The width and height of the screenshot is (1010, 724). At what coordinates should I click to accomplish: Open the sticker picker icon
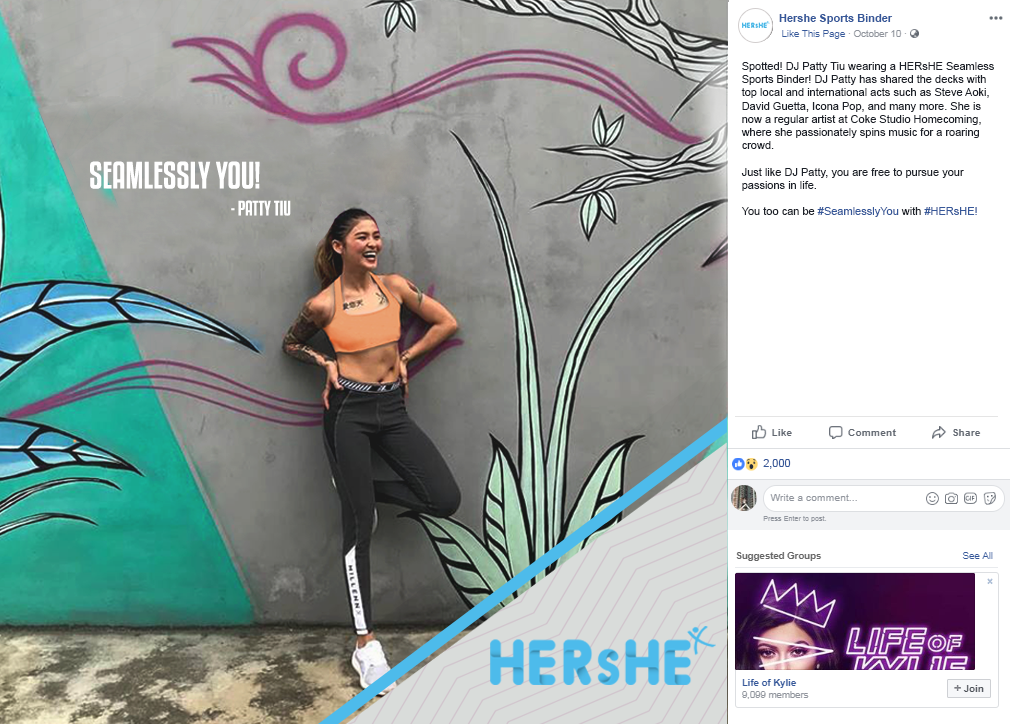pyautogui.click(x=990, y=498)
